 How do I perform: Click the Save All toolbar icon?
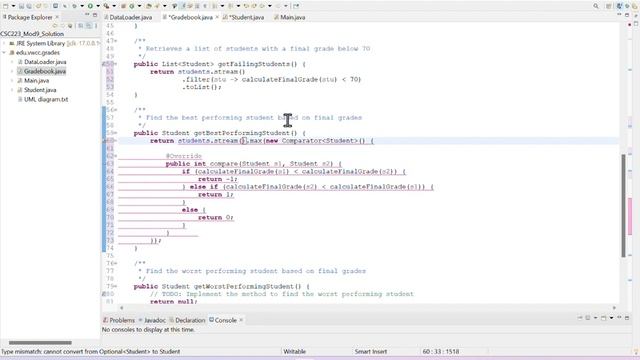pyautogui.click(x=29, y=6)
